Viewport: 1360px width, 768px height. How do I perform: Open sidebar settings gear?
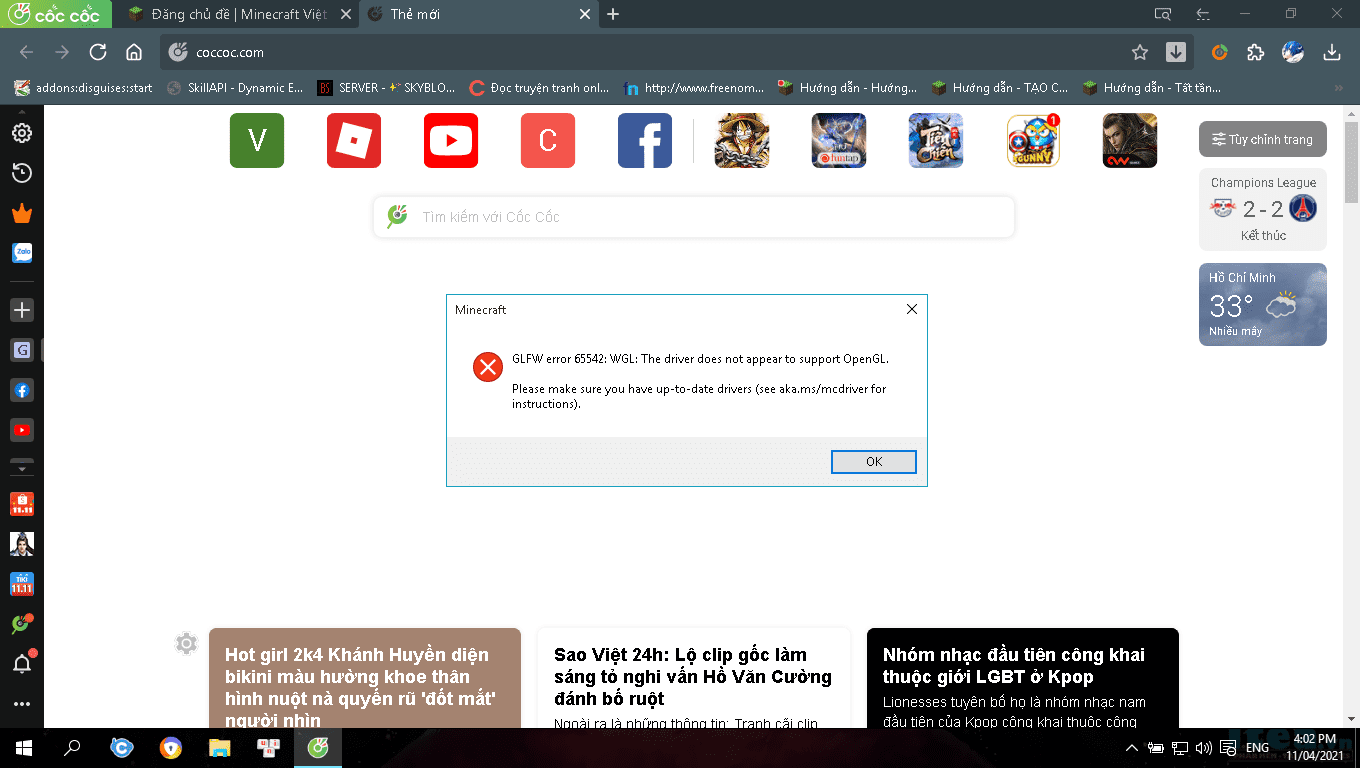[21, 133]
